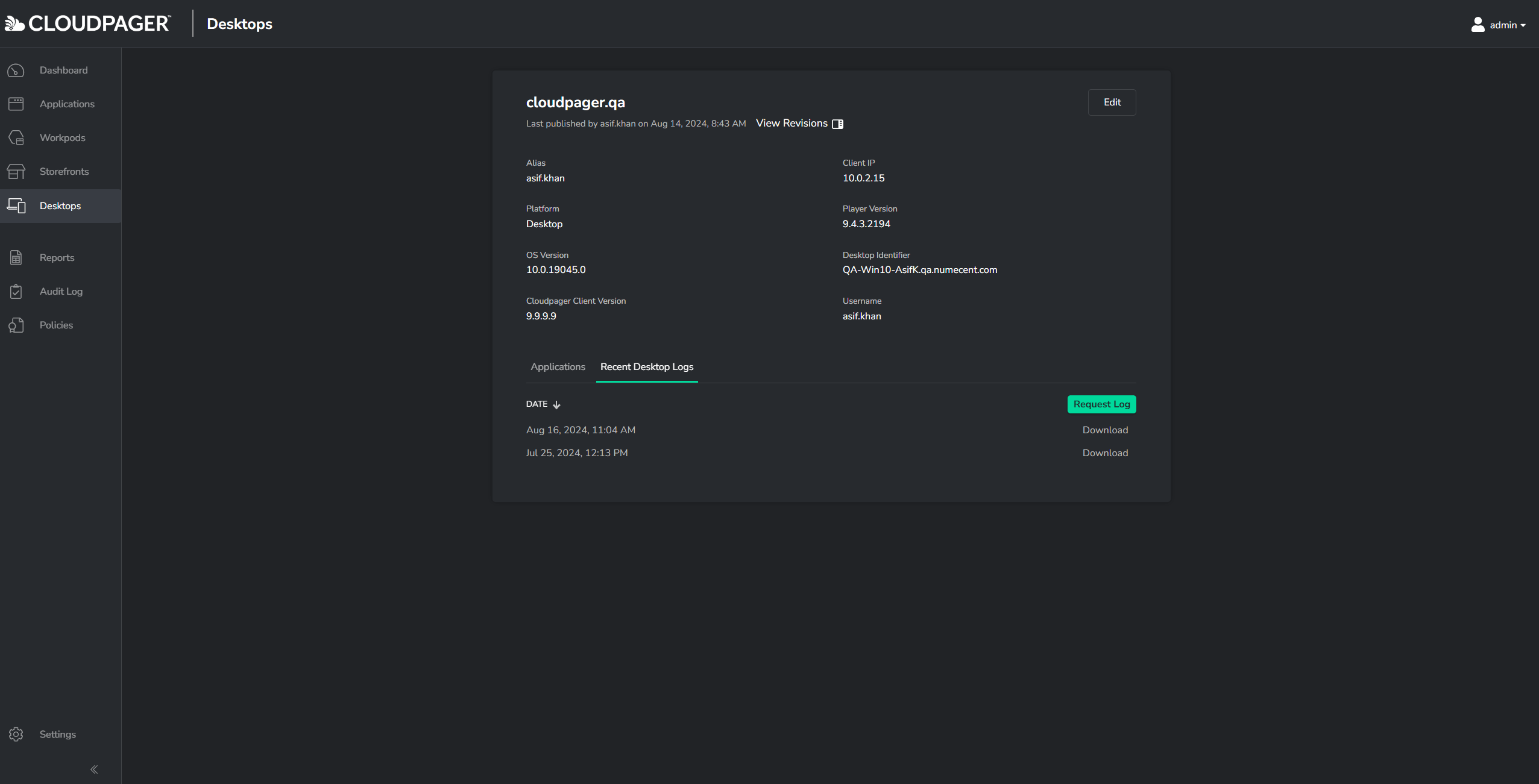Click the Edit button
This screenshot has width=1539, height=784.
(x=1112, y=102)
